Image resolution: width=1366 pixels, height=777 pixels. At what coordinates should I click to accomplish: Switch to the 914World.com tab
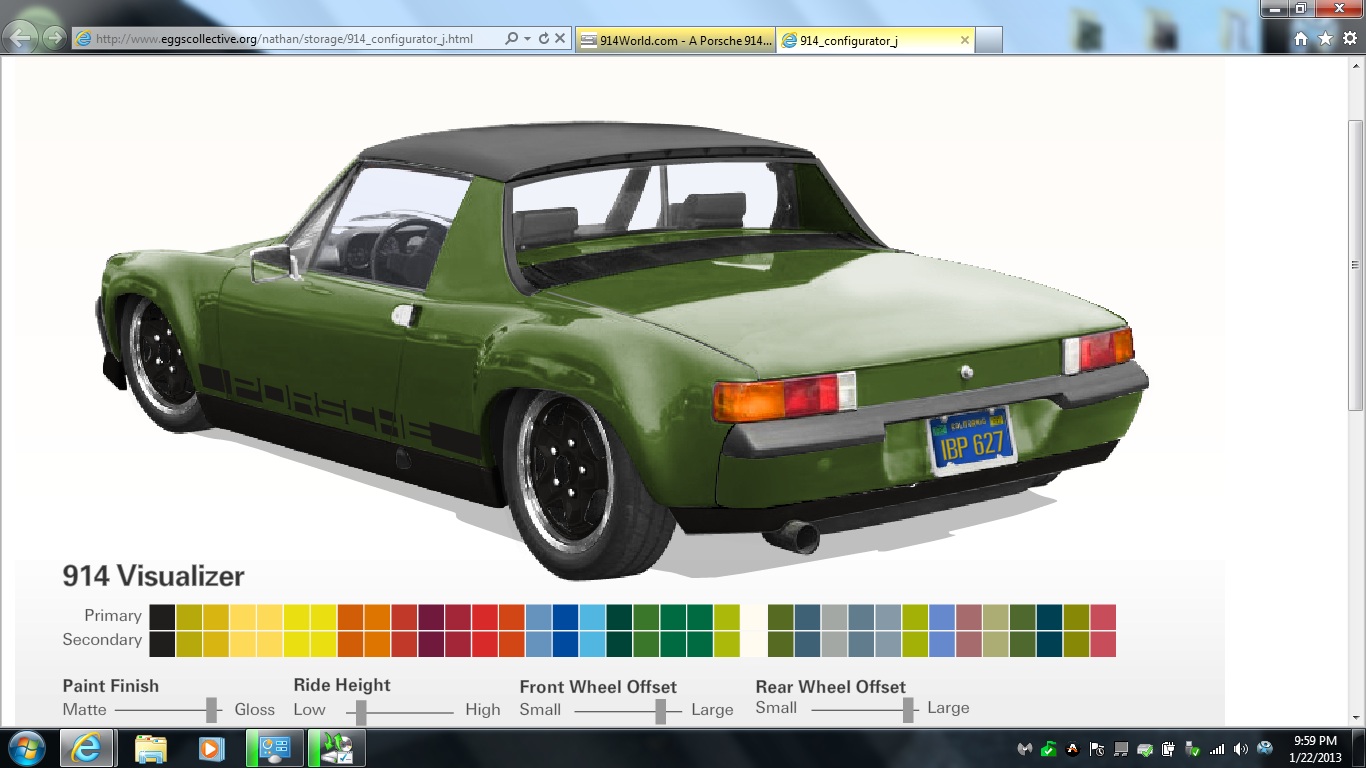point(676,41)
